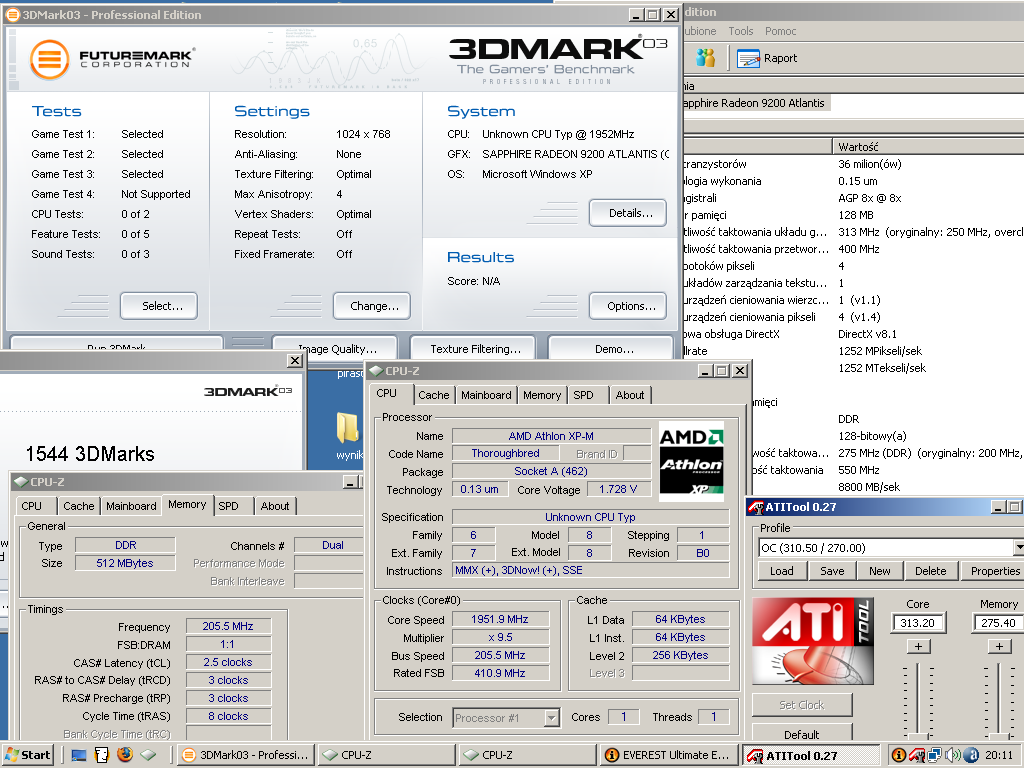1024x768 pixels.
Task: Click the ATITool icon in the system tray
Action: click(x=917, y=756)
